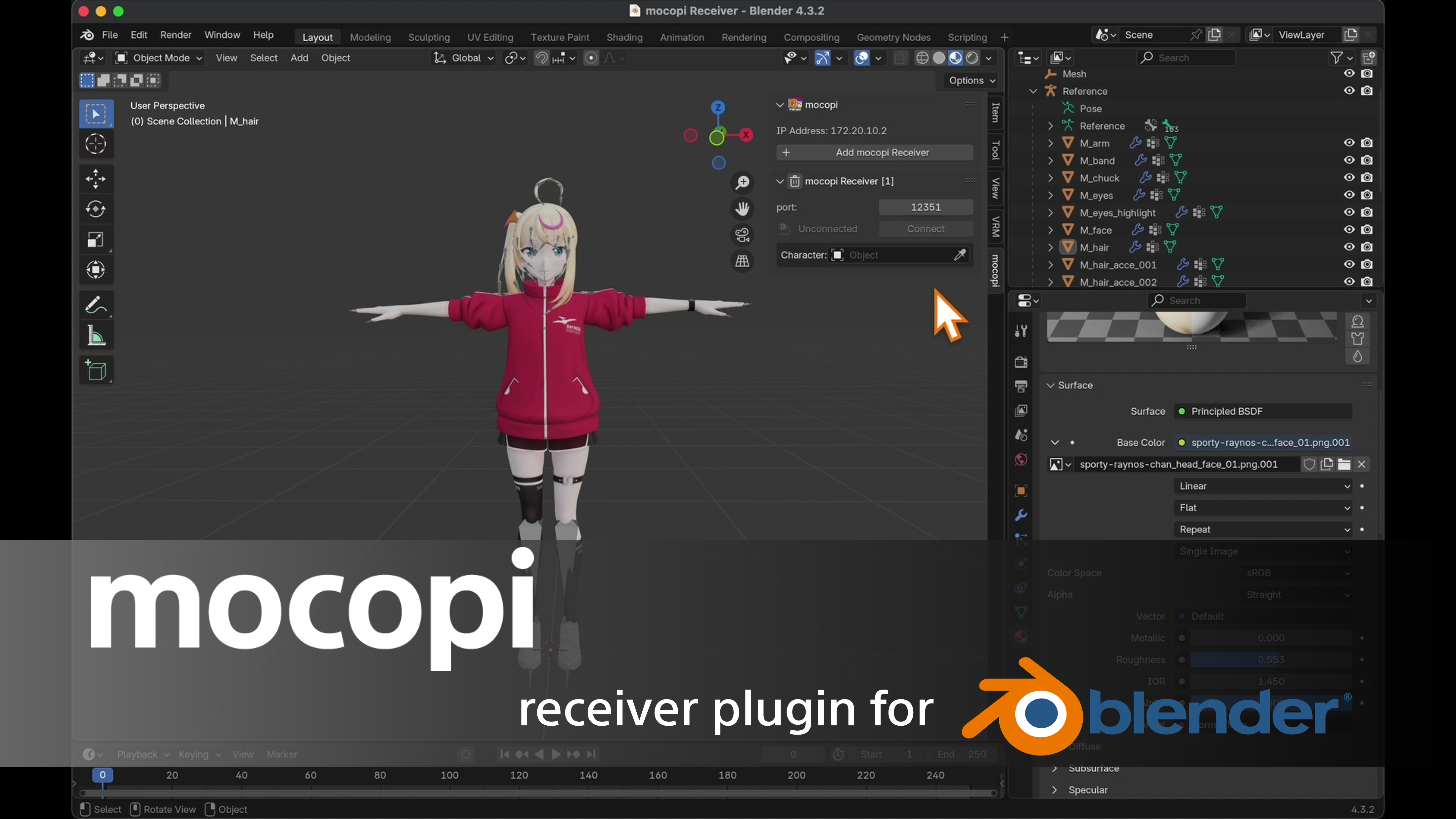The height and width of the screenshot is (819, 1456).
Task: Select the Rotate tool
Action: point(96,209)
